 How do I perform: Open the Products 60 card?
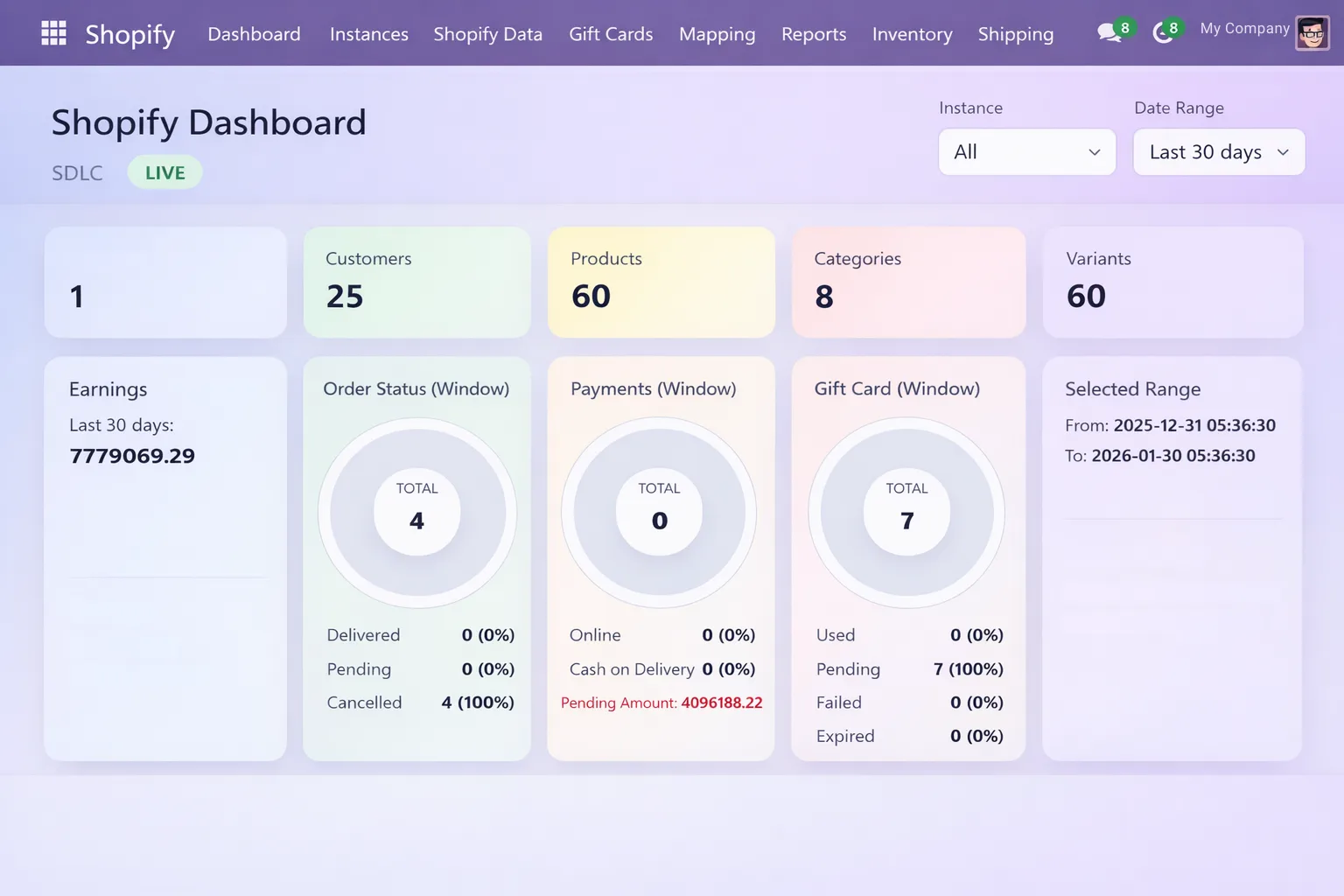(661, 282)
